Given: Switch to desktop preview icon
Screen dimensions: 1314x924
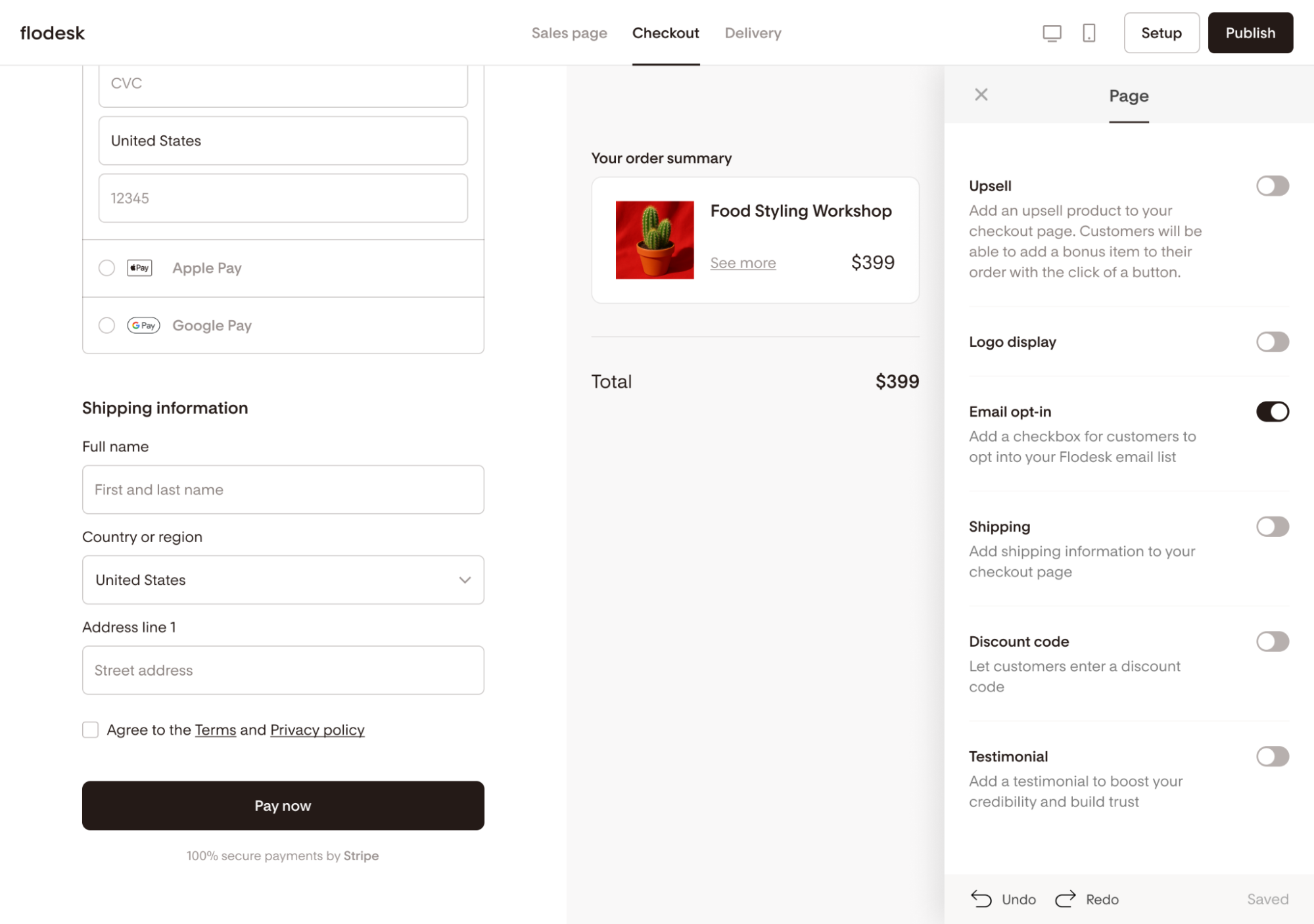Looking at the screenshot, I should click(1052, 33).
